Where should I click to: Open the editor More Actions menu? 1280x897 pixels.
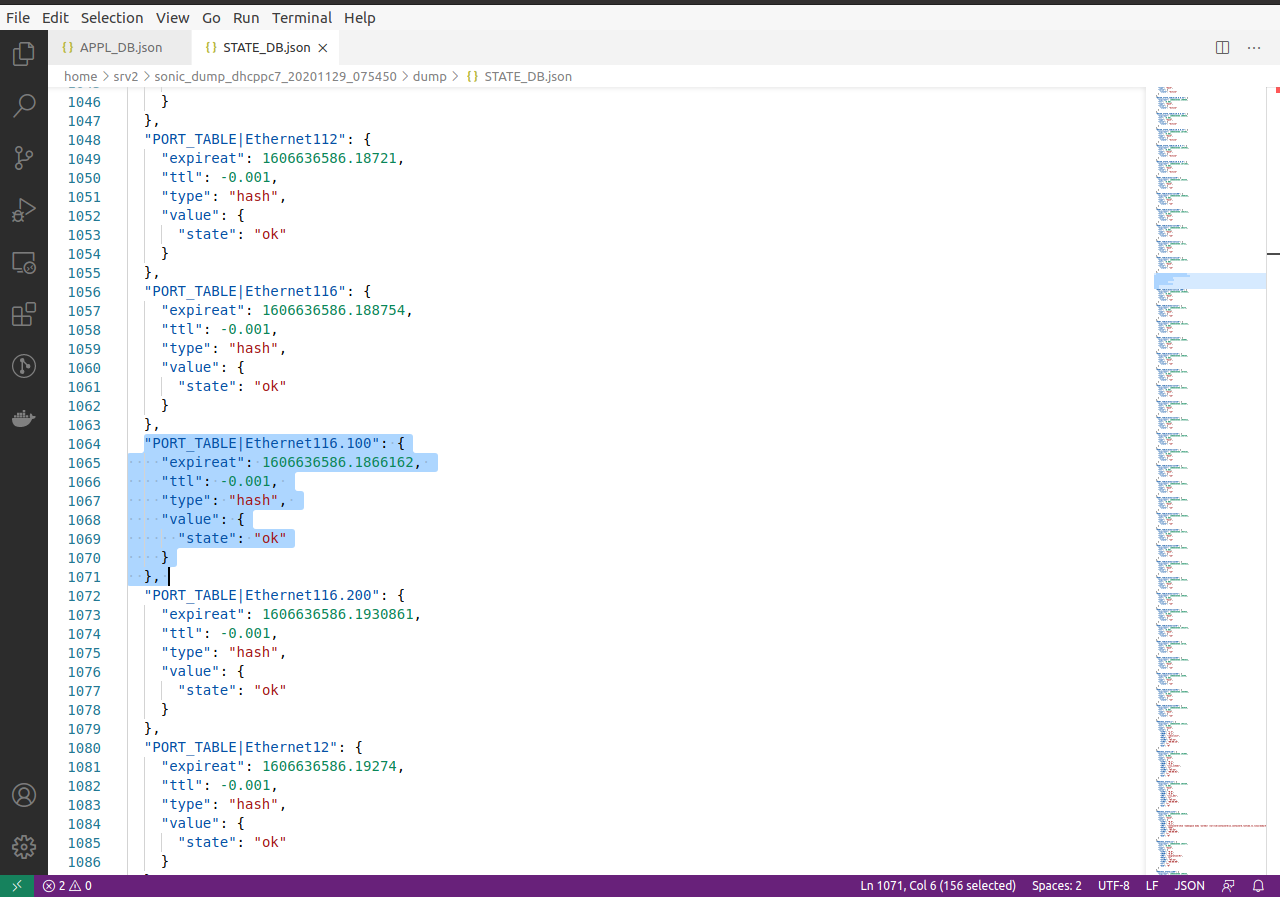[1254, 47]
